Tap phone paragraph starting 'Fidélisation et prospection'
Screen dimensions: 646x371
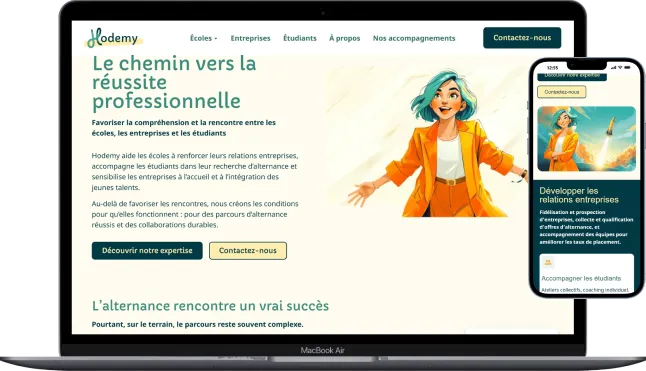586,227
